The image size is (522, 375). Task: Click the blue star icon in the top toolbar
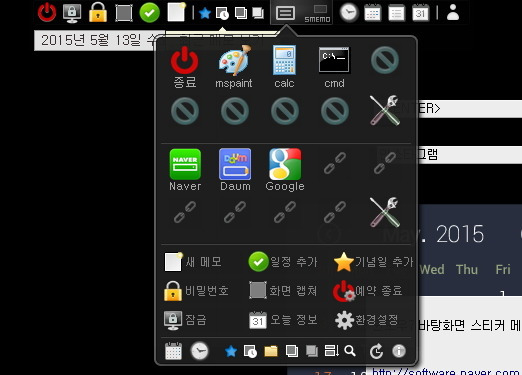(205, 13)
